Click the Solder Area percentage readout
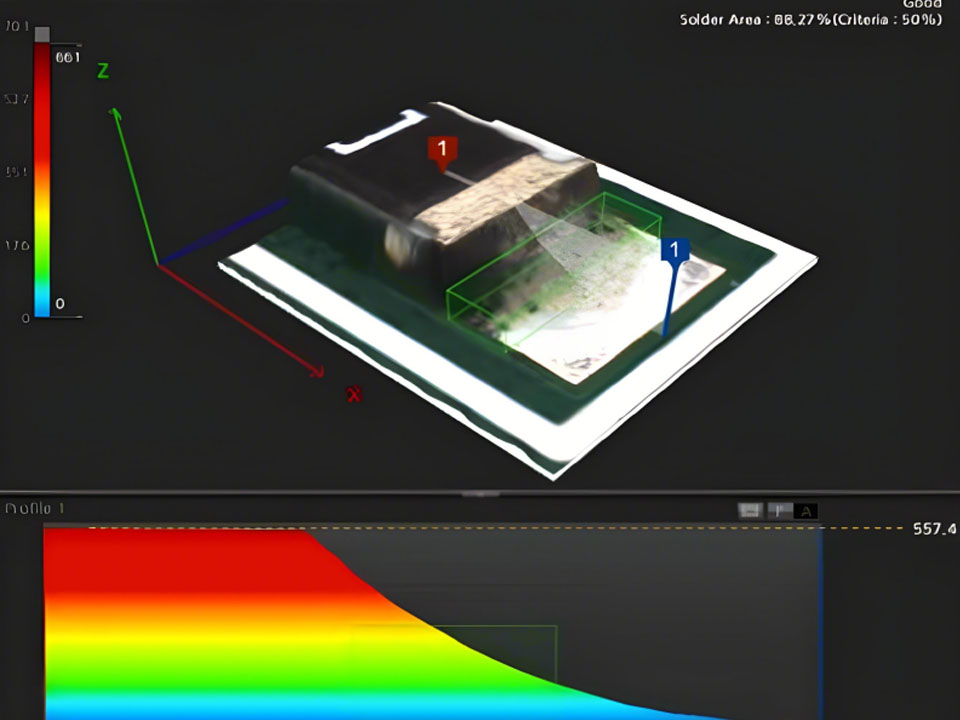The width and height of the screenshot is (960, 720). [x=810, y=19]
